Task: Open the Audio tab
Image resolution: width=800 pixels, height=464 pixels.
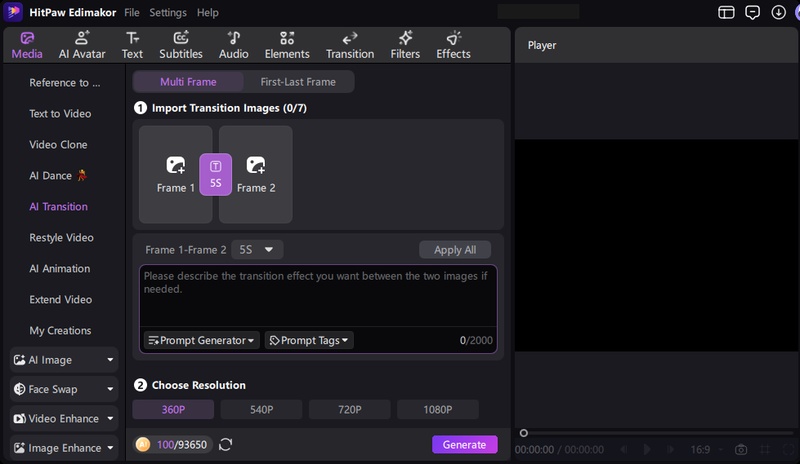Action: click(x=234, y=45)
